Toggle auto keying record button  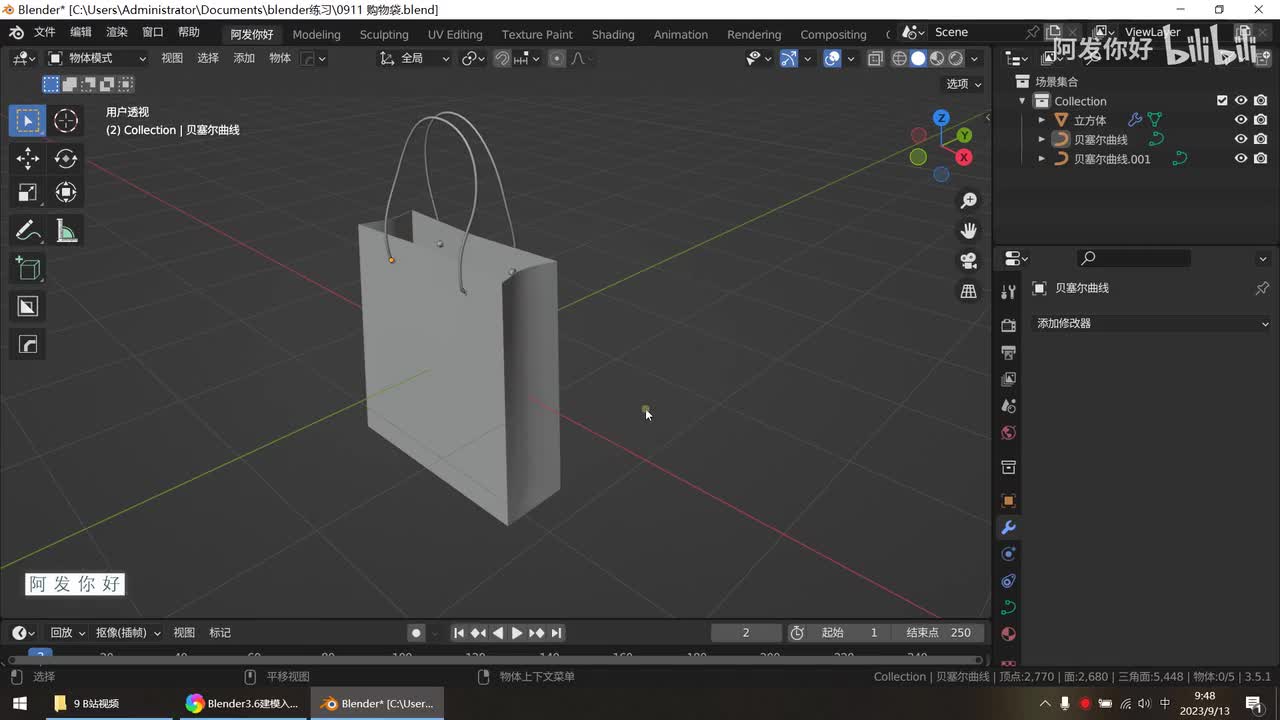pos(416,632)
